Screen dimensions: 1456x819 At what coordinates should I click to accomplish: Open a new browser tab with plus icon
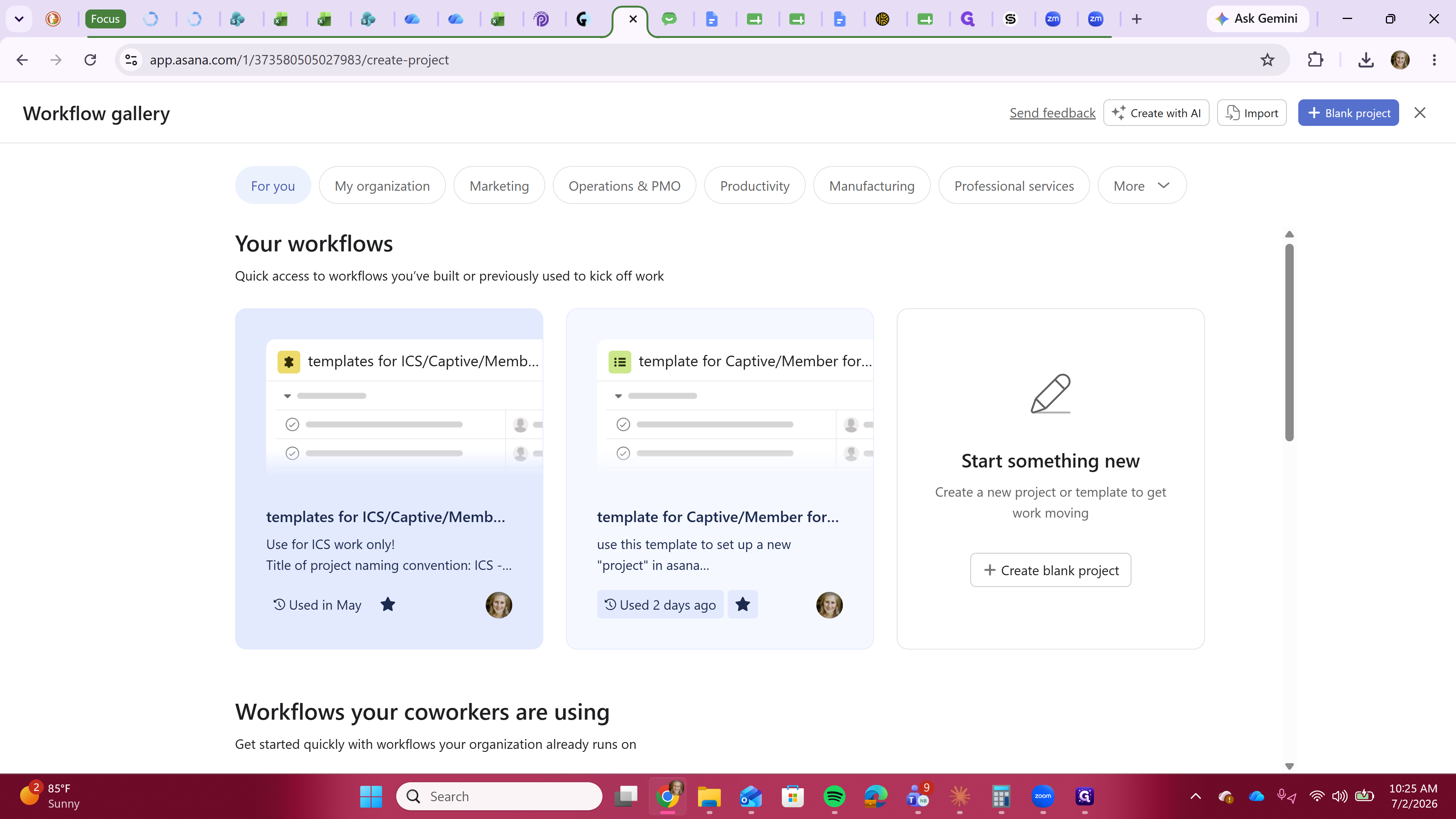[1137, 19]
